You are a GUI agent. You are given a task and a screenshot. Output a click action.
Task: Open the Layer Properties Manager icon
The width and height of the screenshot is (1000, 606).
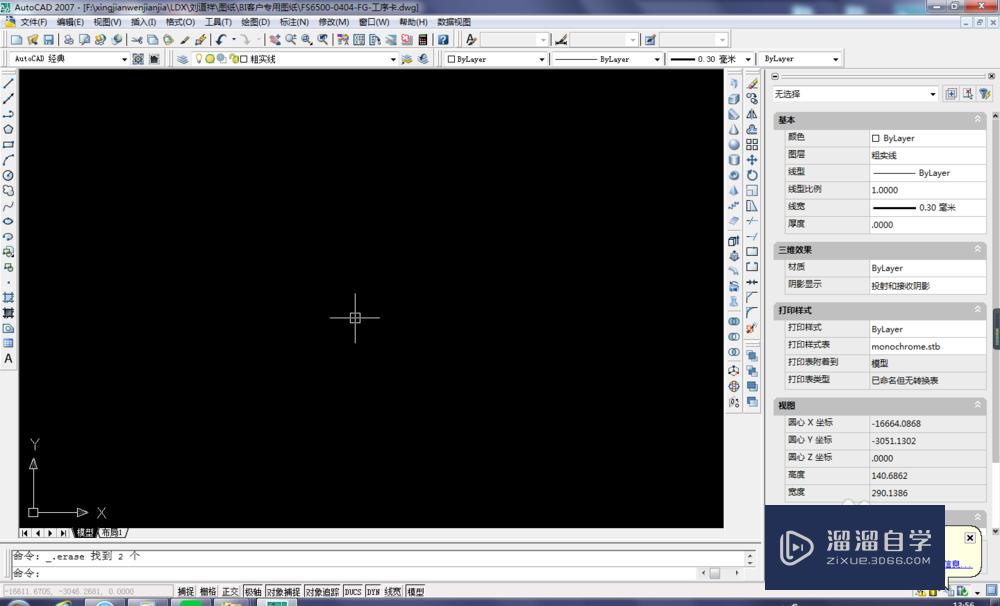(182, 58)
